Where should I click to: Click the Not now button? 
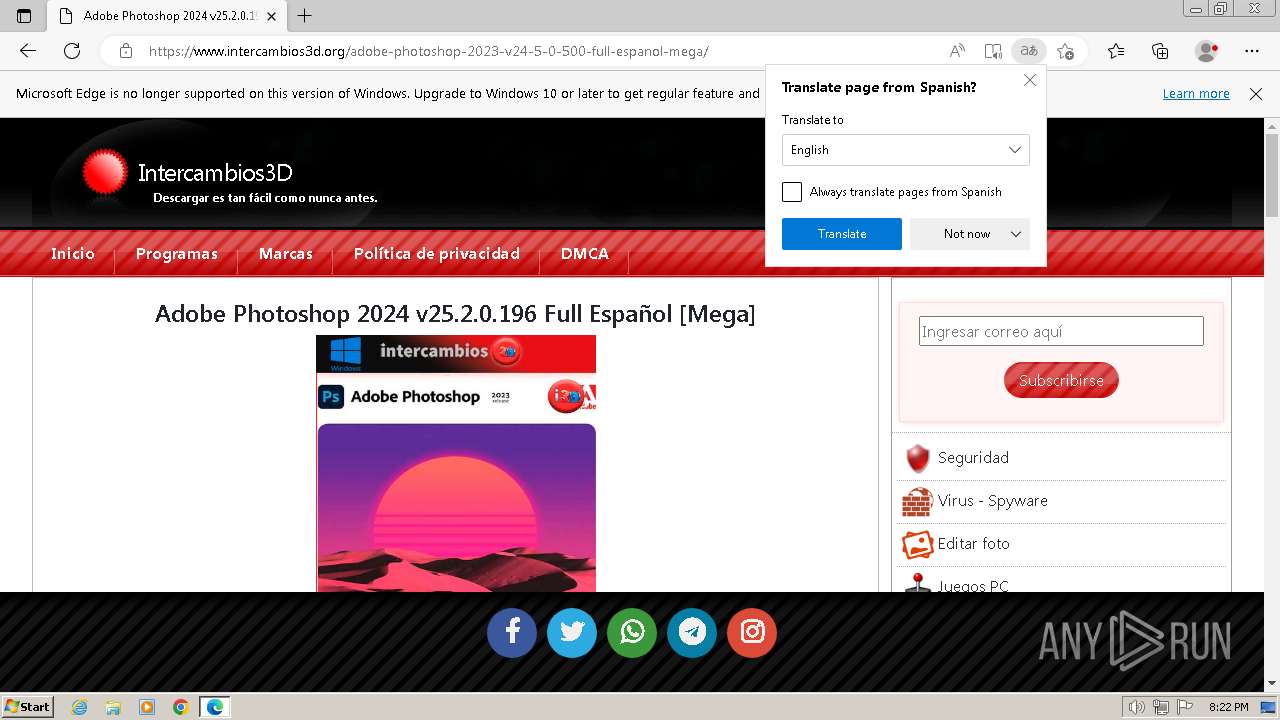coord(967,234)
